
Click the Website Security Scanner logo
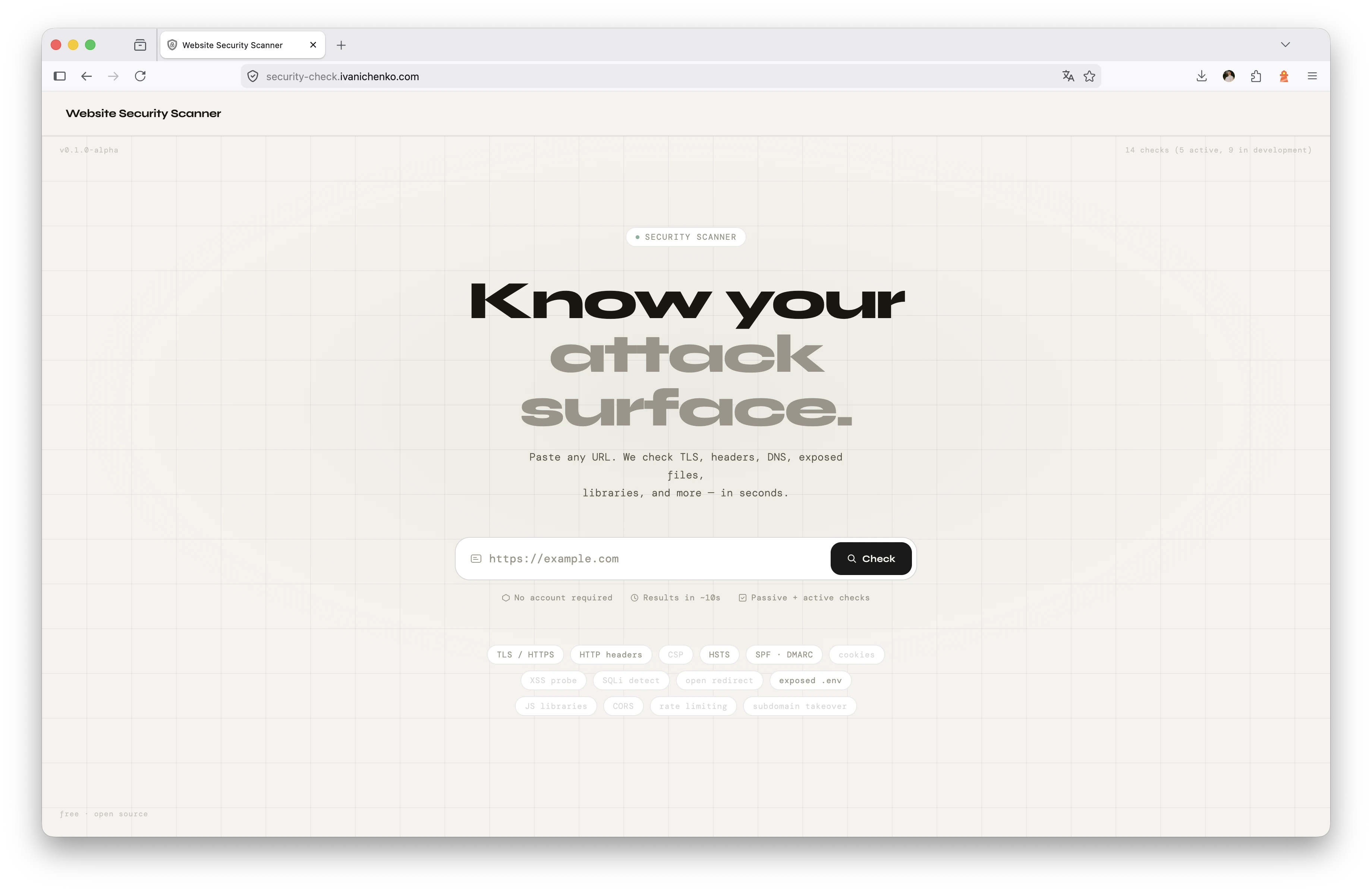point(144,114)
